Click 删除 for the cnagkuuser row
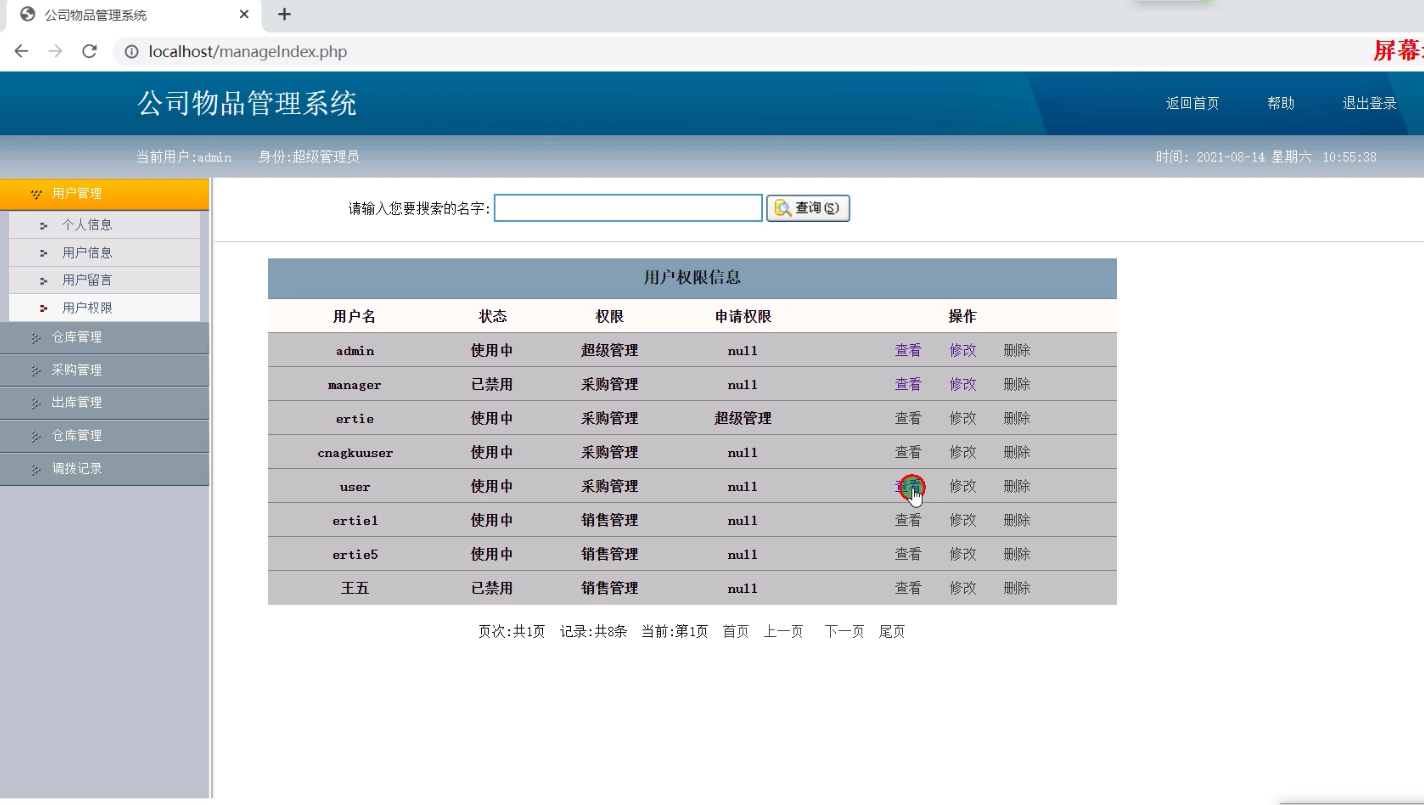Image resolution: width=1424 pixels, height=805 pixels. [1017, 452]
